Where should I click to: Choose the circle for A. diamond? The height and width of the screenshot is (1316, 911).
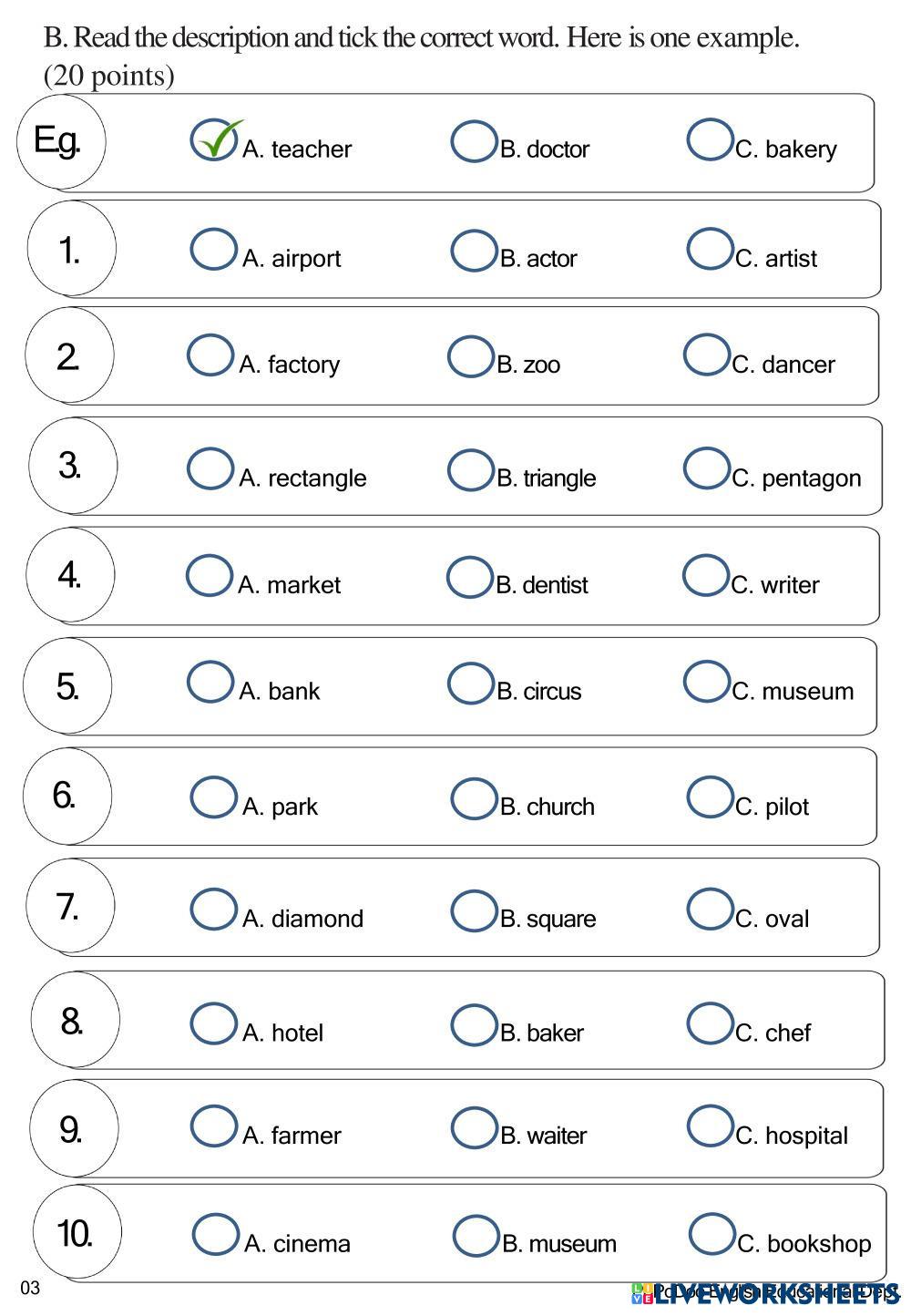(213, 910)
